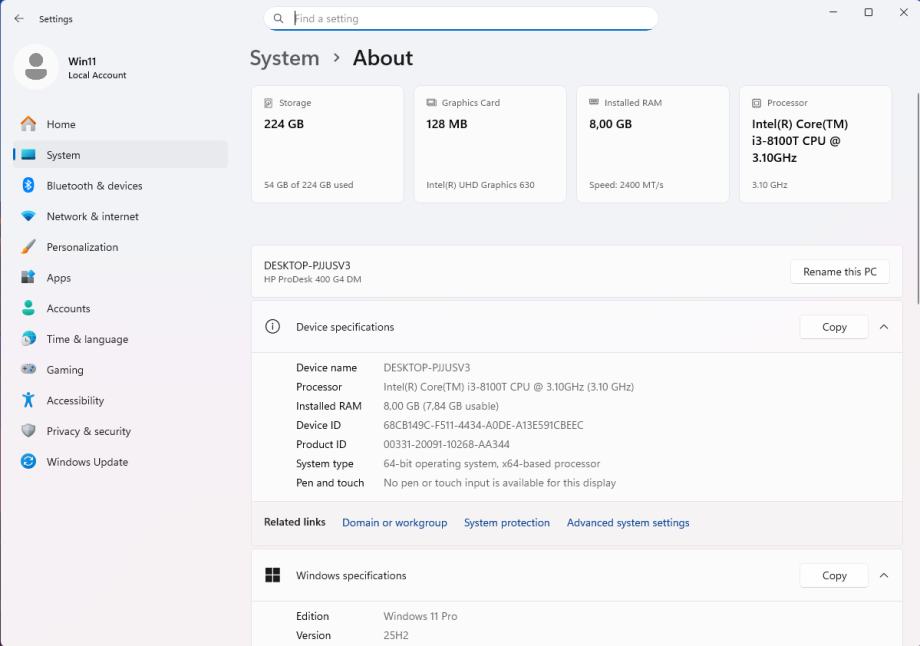Open Bluetooth & devices via its icon
This screenshot has width=920, height=646.
28,186
